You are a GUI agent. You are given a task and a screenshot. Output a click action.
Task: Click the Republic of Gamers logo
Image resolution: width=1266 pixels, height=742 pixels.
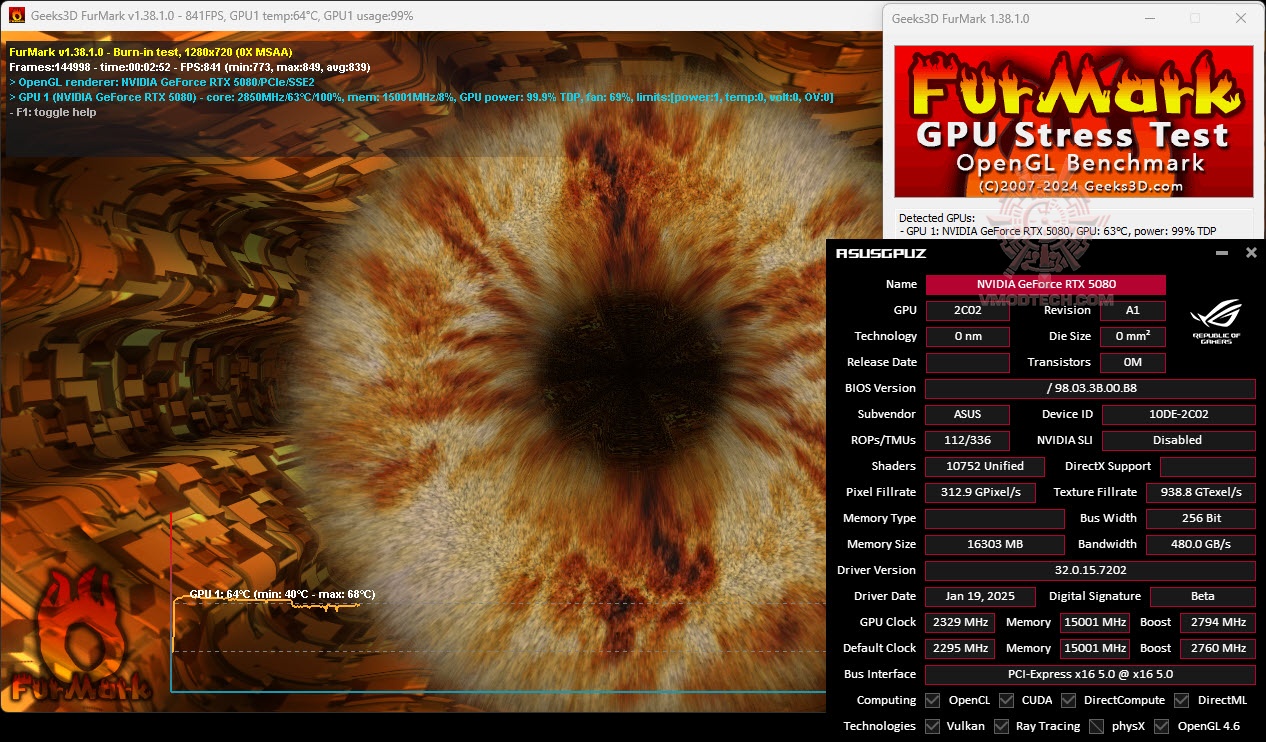pyautogui.click(x=1215, y=323)
